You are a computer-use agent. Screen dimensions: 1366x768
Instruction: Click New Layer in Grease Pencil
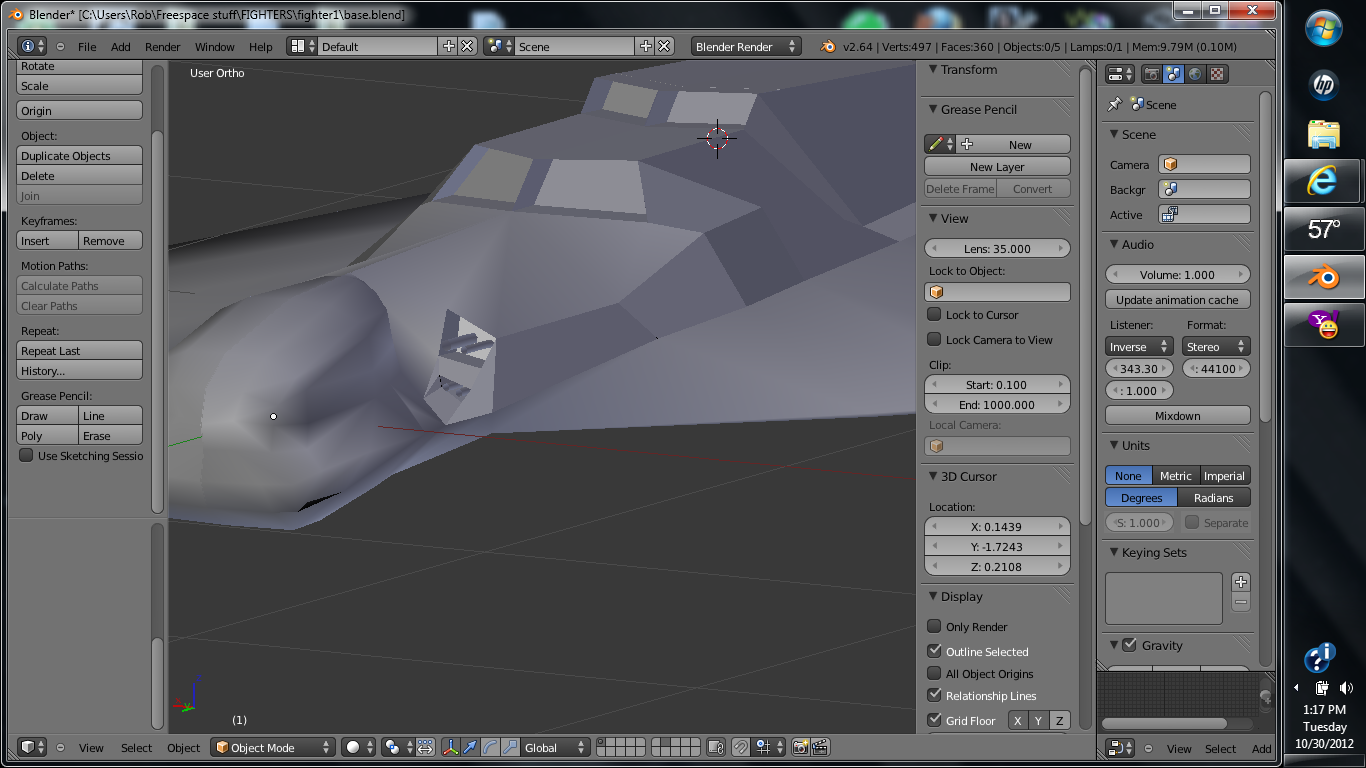click(x=997, y=166)
